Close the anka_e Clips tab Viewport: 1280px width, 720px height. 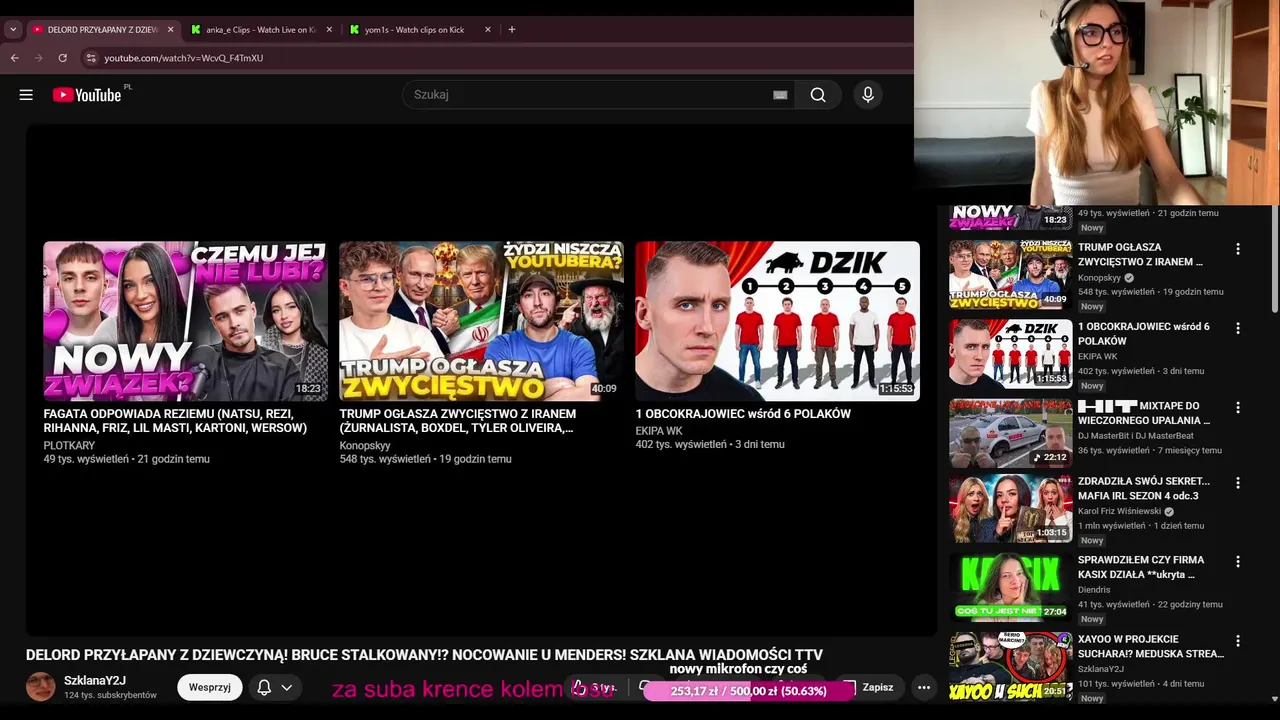(329, 30)
